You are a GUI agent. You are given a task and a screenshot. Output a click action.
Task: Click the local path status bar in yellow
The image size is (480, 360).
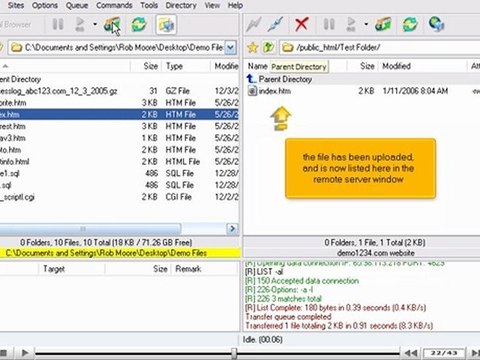point(120,253)
